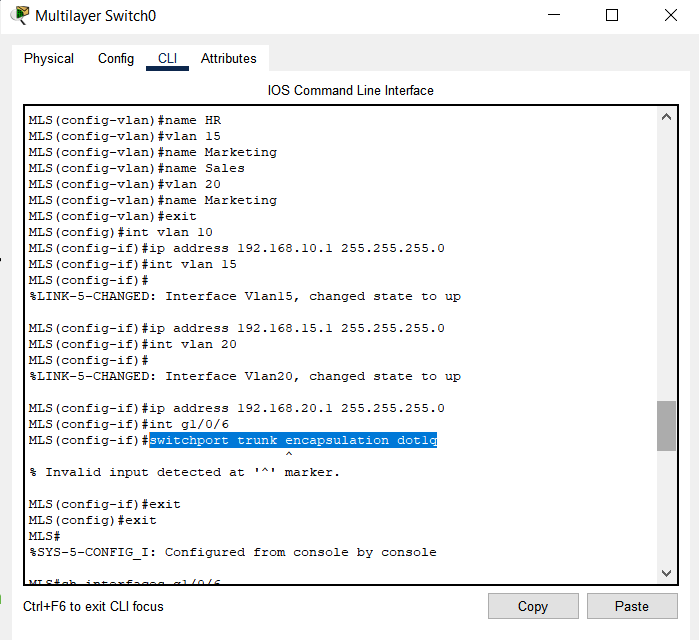This screenshot has width=699, height=640.
Task: Go to the Attributes tab
Action: click(x=229, y=59)
